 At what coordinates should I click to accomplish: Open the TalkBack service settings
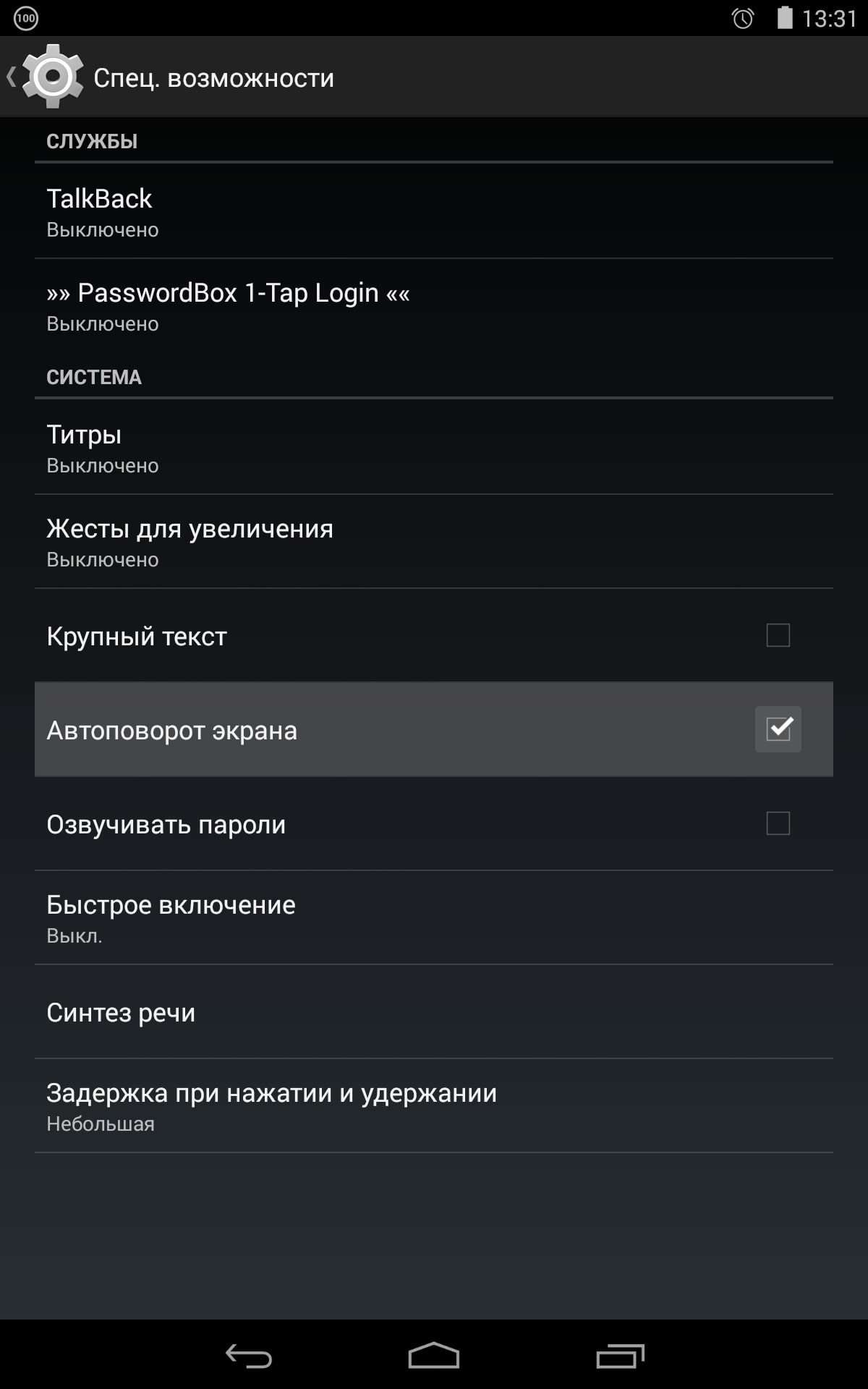434,211
